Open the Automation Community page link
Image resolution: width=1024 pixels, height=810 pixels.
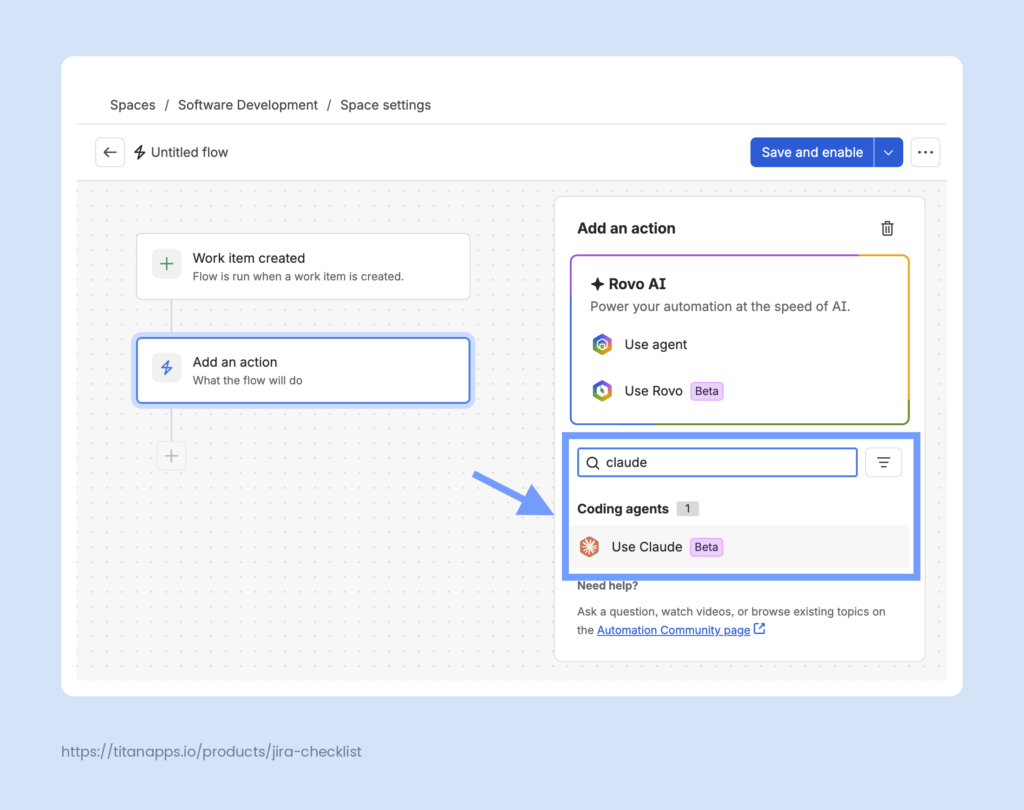pyautogui.click(x=673, y=630)
